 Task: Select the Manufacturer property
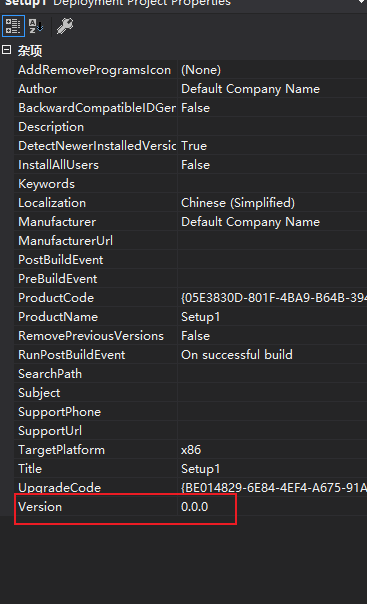pos(57,221)
